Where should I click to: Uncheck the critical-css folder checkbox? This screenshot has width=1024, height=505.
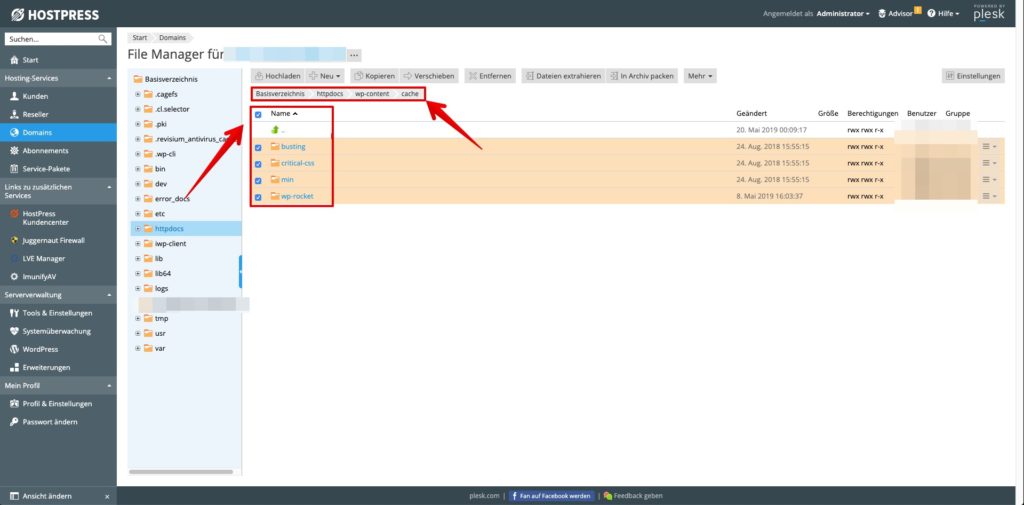[258, 164]
